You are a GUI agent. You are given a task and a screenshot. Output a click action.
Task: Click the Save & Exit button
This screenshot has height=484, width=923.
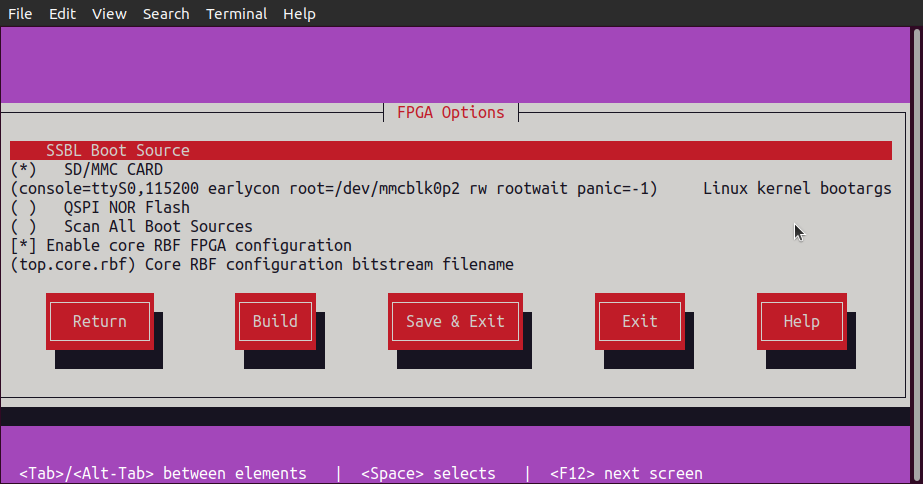click(x=455, y=321)
